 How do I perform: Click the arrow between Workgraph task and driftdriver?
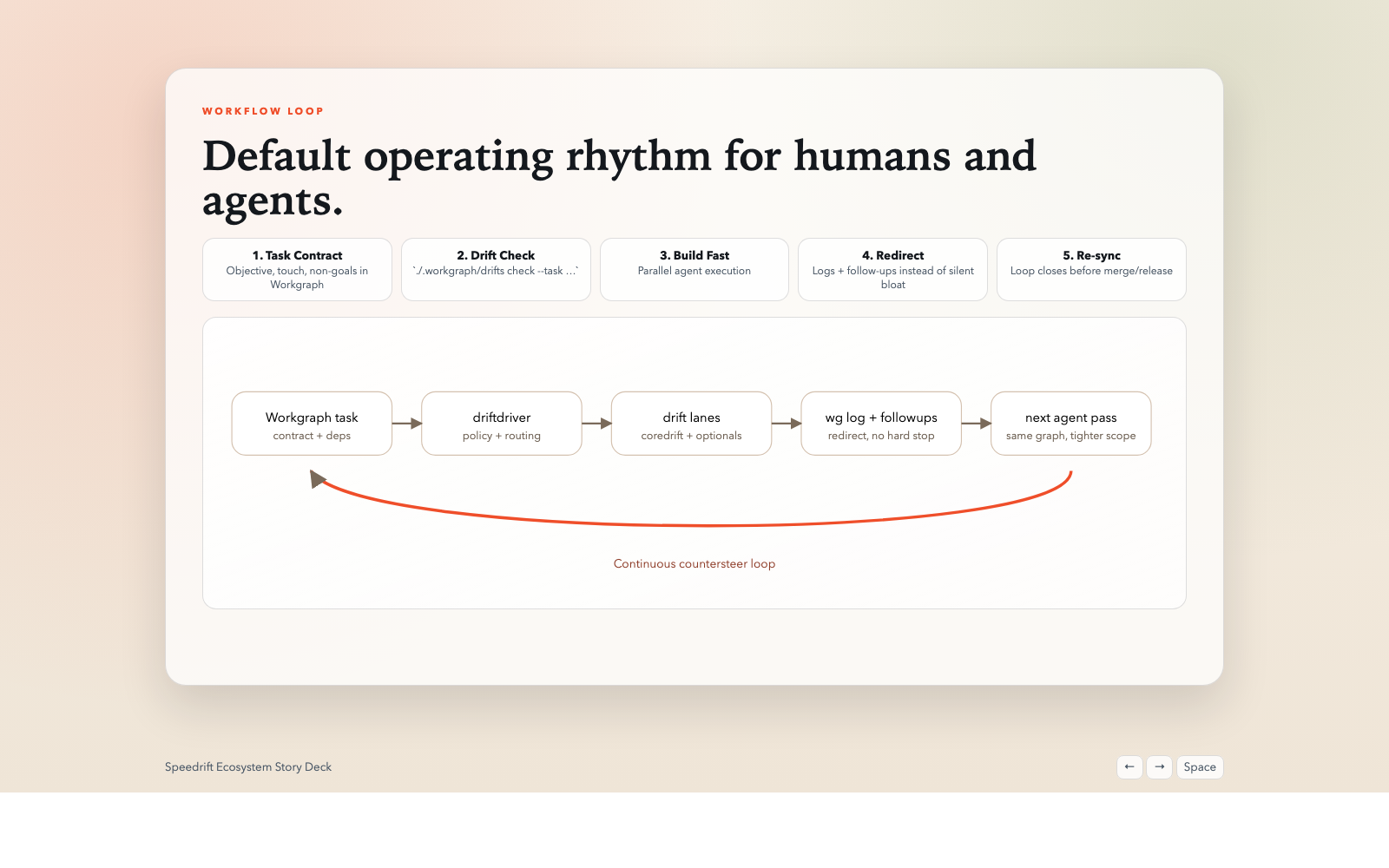point(406,424)
